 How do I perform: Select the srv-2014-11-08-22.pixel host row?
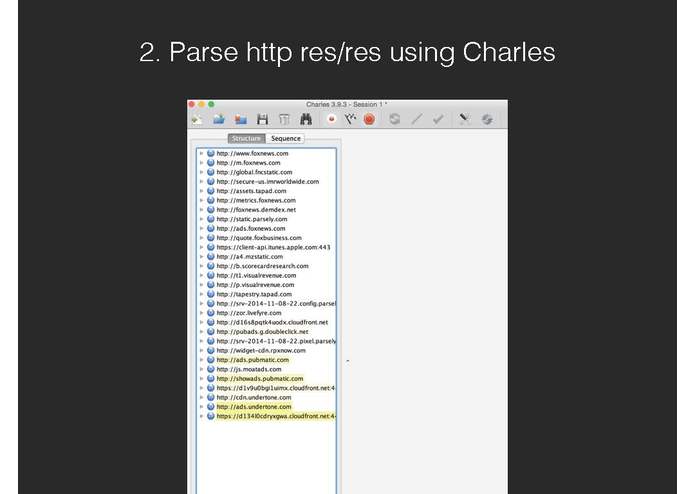[266, 341]
